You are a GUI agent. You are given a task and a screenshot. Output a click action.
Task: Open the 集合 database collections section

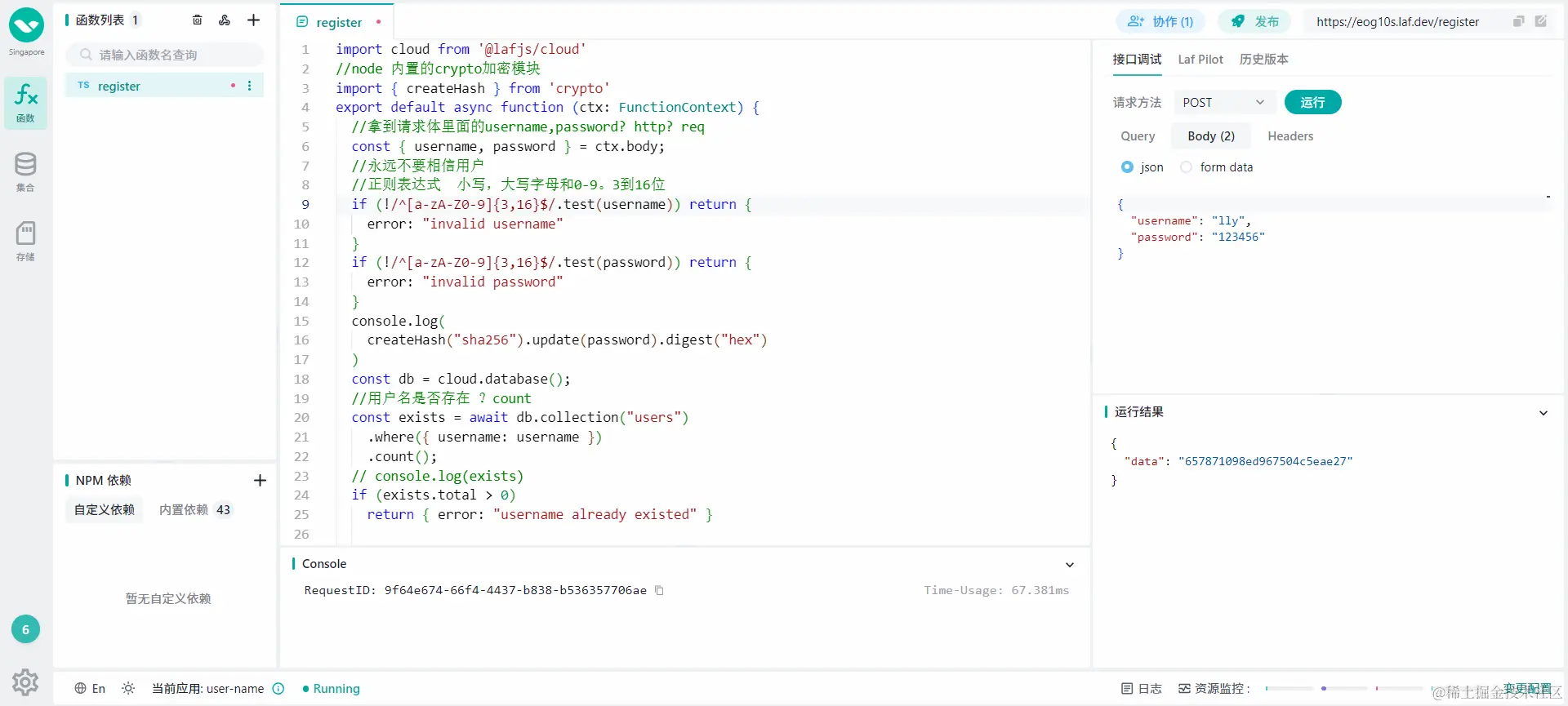coord(25,171)
